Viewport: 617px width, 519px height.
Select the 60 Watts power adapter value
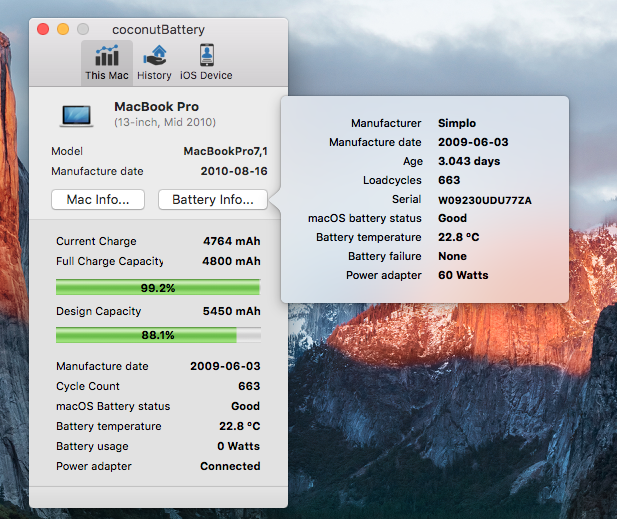pos(464,275)
